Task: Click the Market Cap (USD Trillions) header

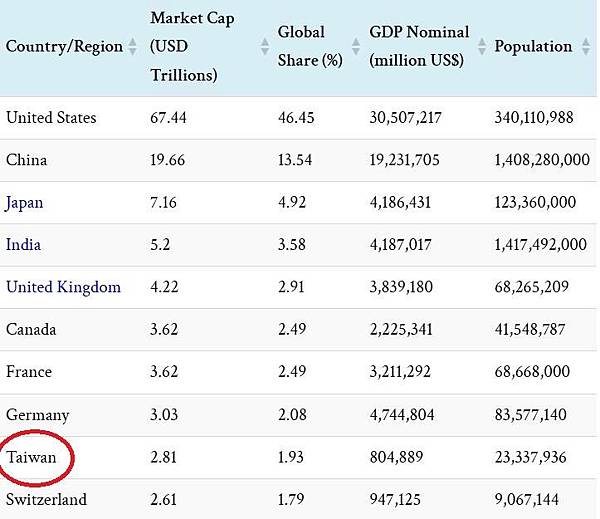Action: point(190,46)
